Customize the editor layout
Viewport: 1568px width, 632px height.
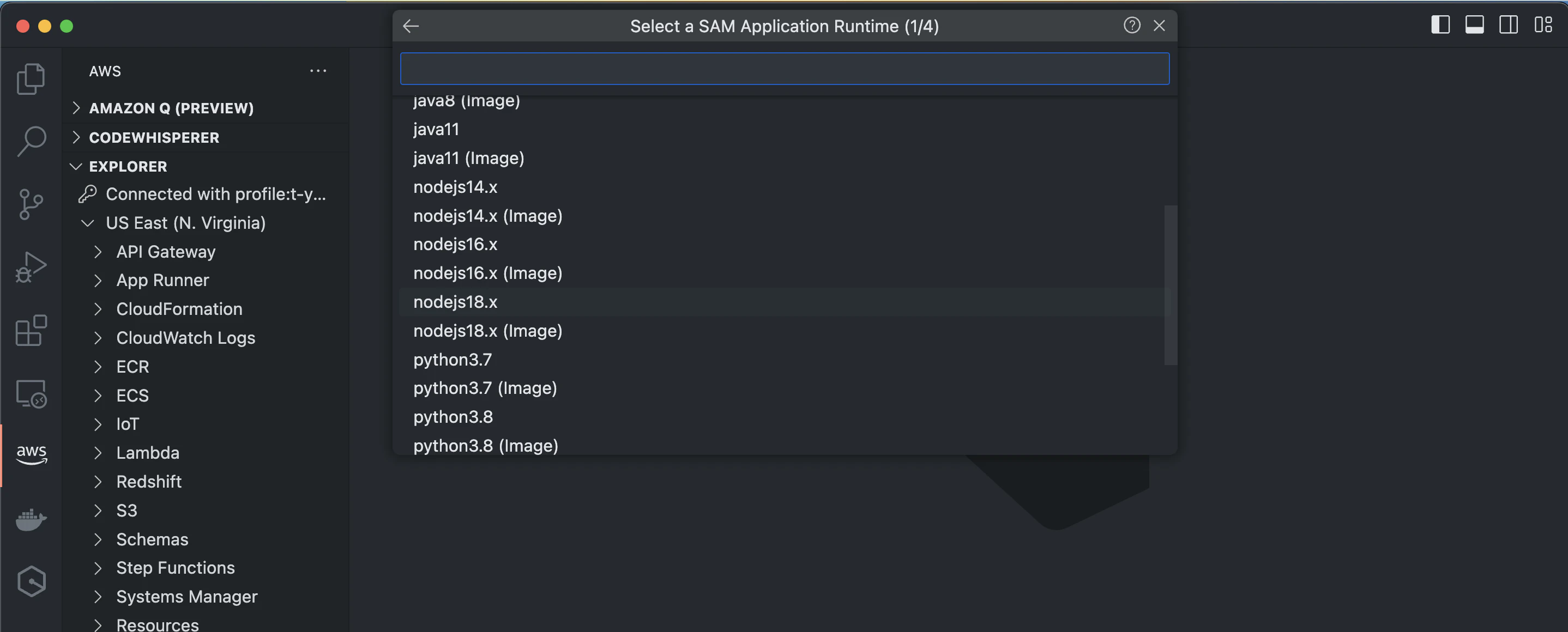[1543, 25]
